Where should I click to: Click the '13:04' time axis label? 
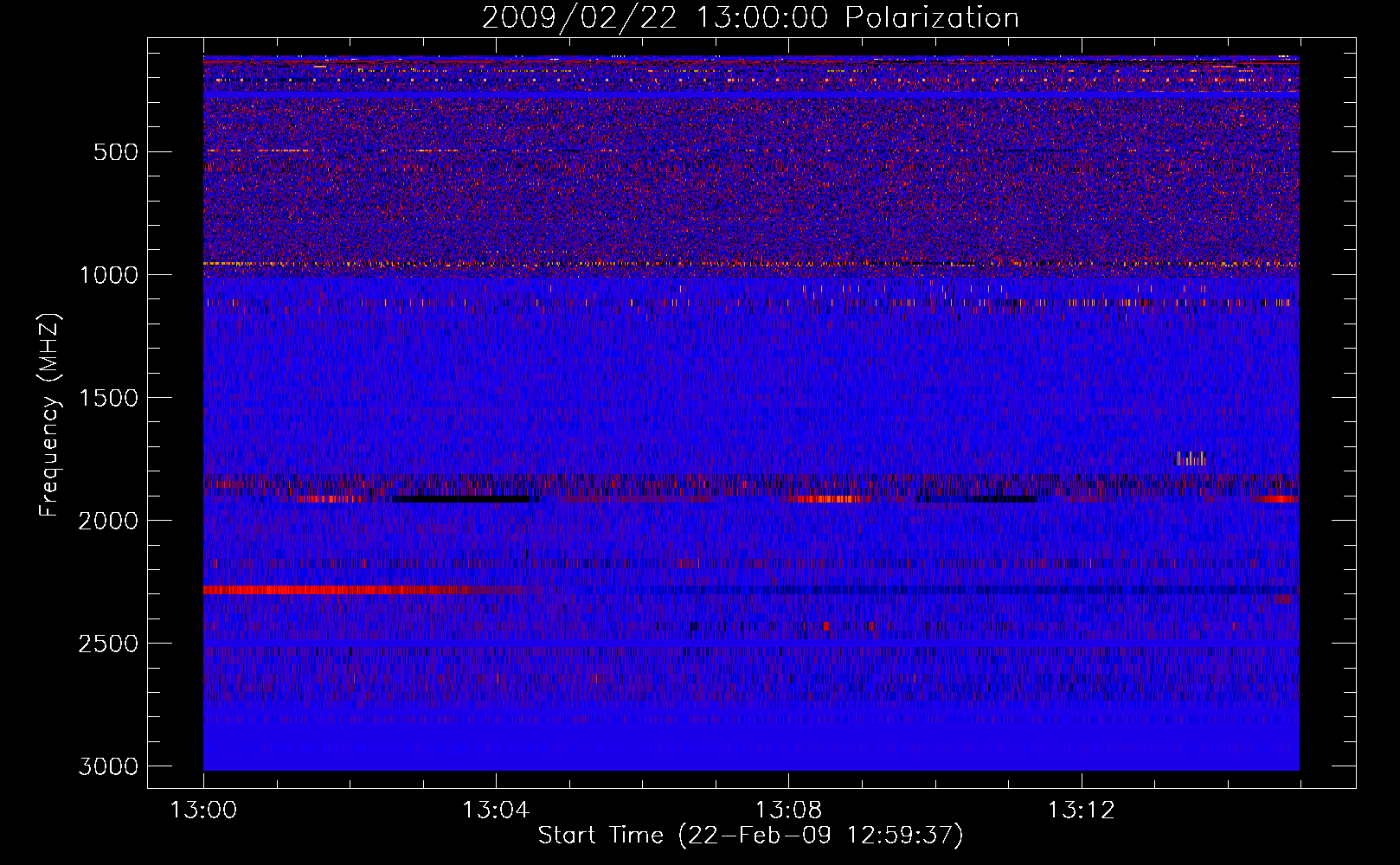point(496,811)
